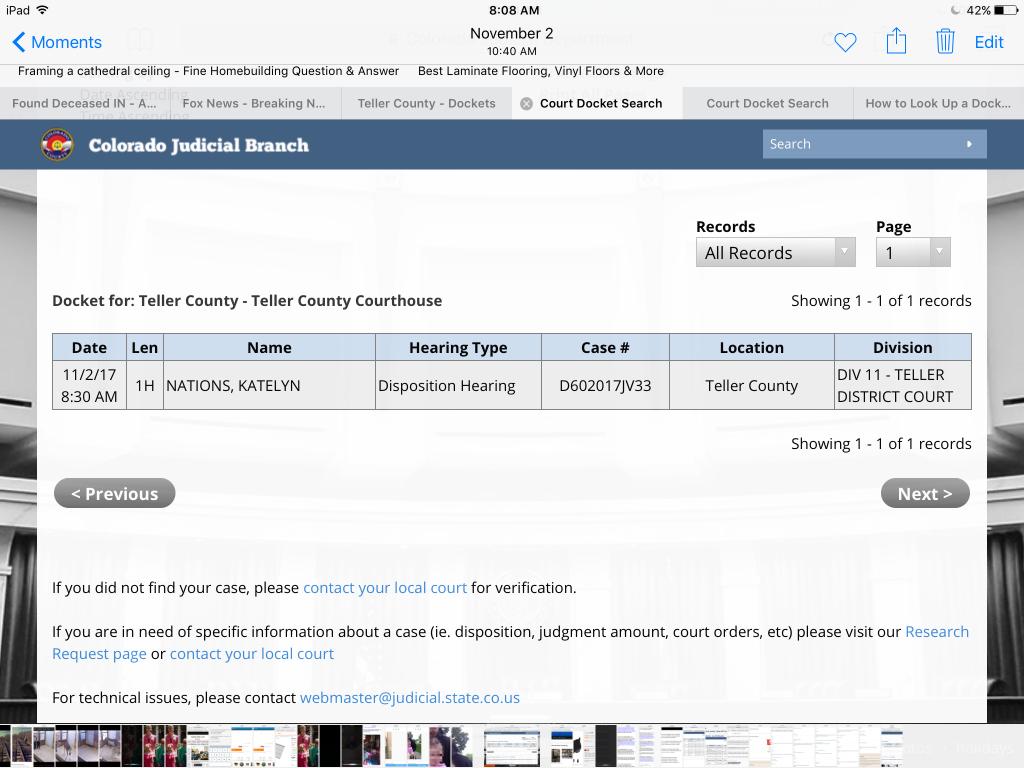
Task: Go back to Moments
Action: pos(56,42)
